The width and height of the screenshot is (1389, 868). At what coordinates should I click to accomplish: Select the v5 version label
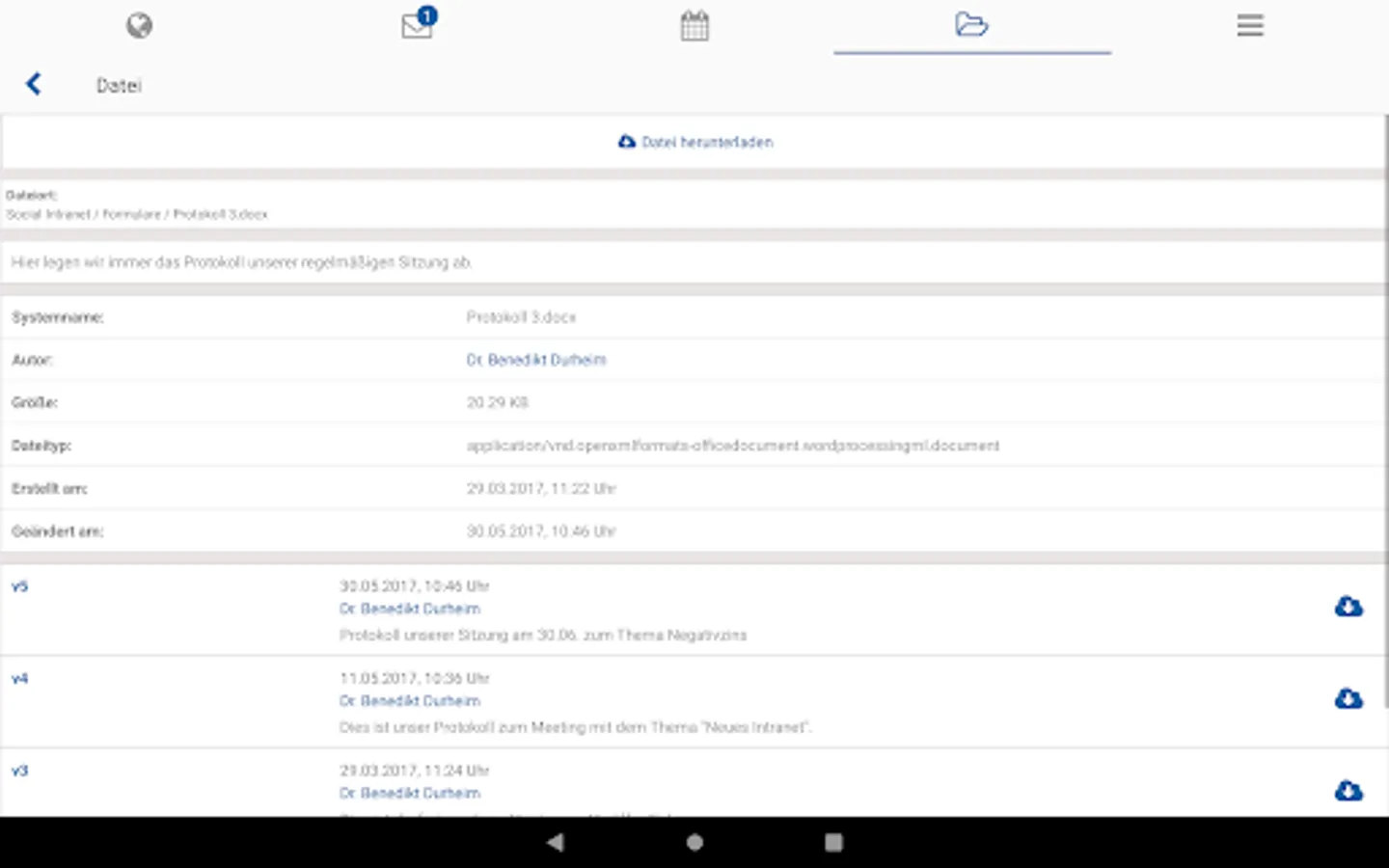(x=19, y=586)
